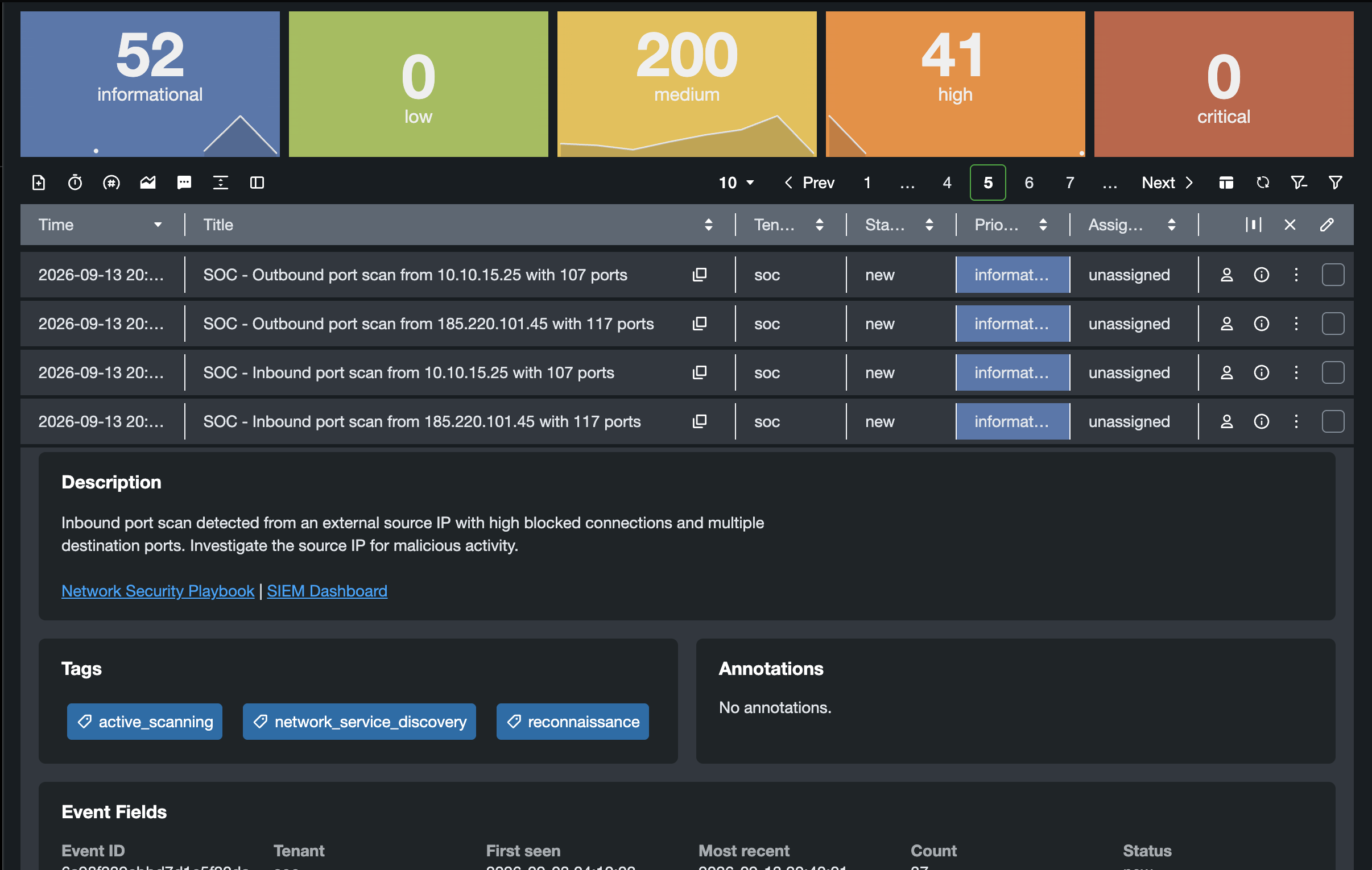Click the orange high 41 tile
The height and width of the screenshot is (870, 1372).
[956, 84]
